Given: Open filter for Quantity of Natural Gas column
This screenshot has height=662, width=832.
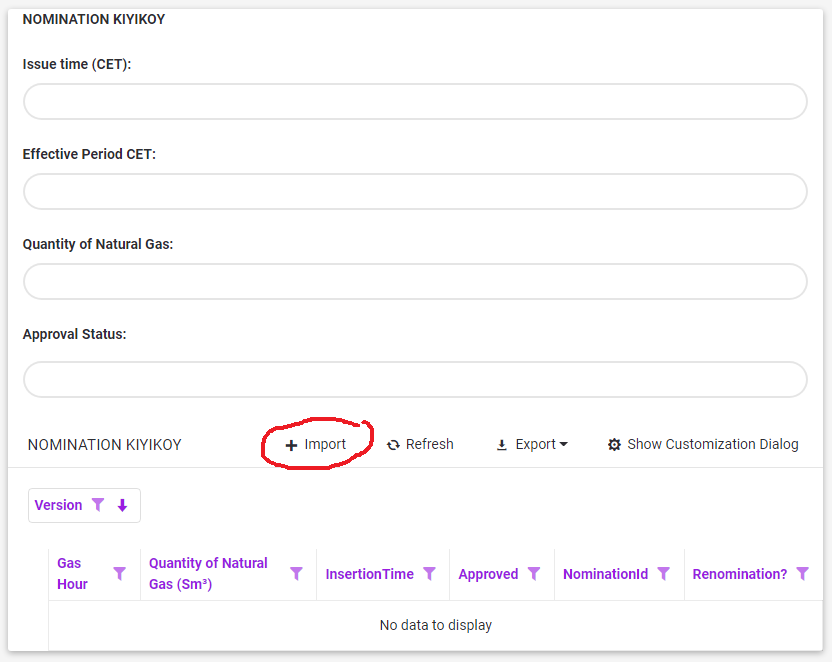Looking at the screenshot, I should pos(296,574).
